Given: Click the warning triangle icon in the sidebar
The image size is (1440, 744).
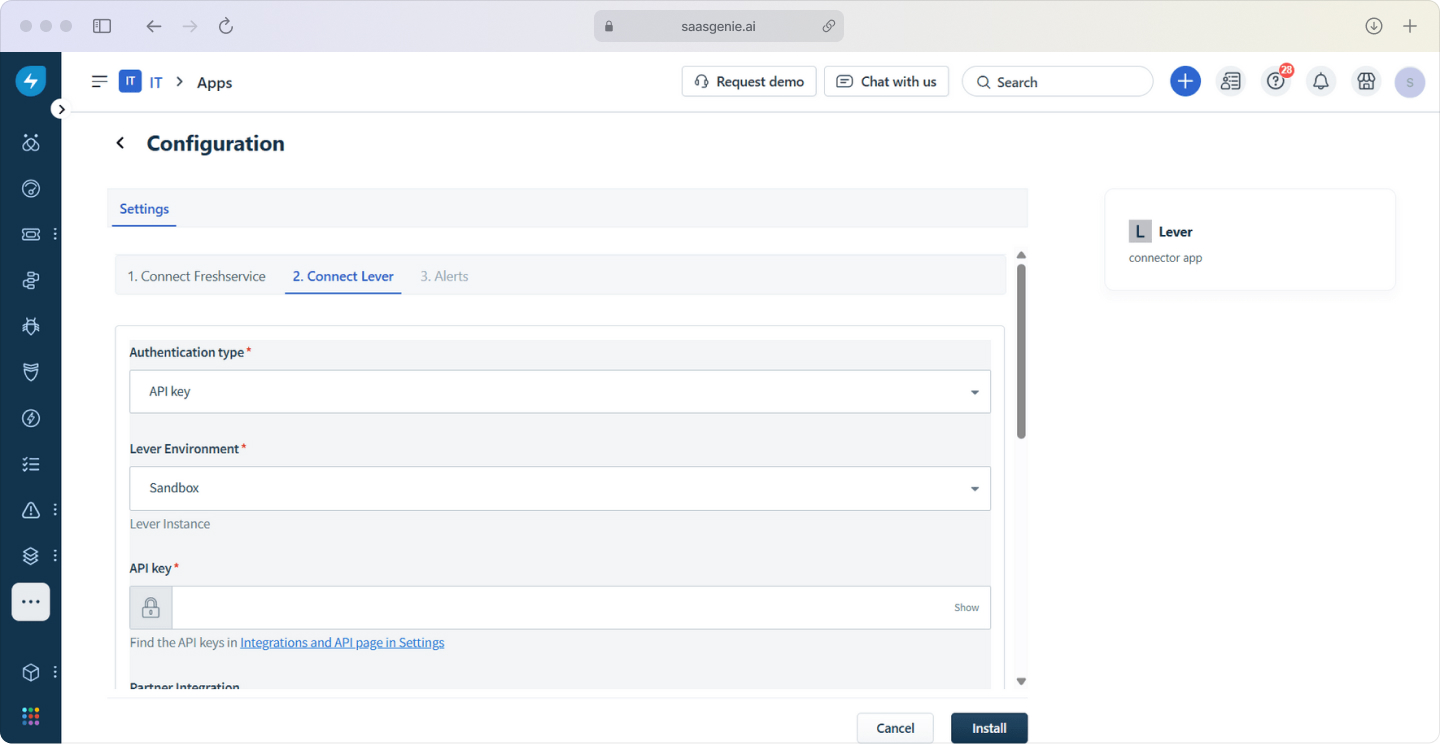Looking at the screenshot, I should pos(30,509).
